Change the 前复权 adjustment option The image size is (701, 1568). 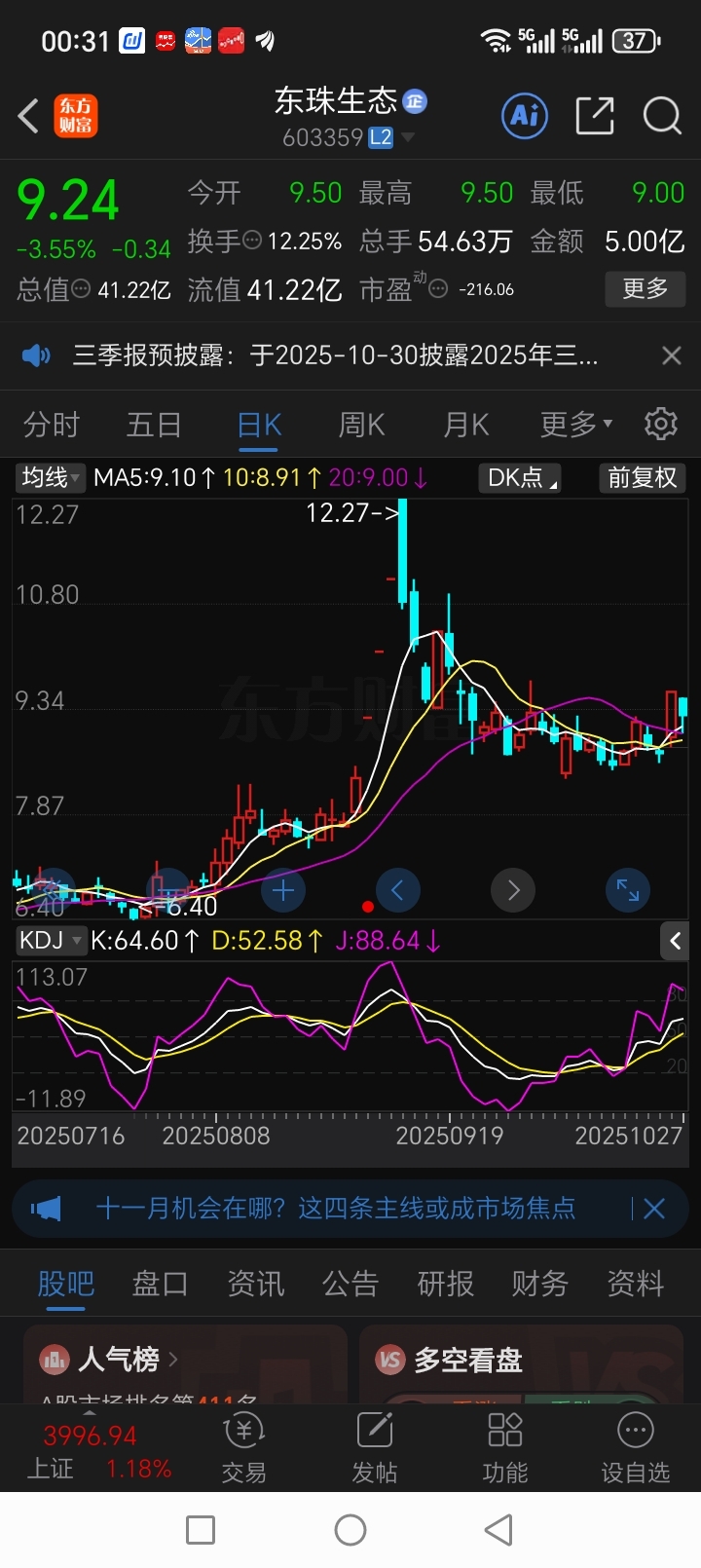point(642,477)
